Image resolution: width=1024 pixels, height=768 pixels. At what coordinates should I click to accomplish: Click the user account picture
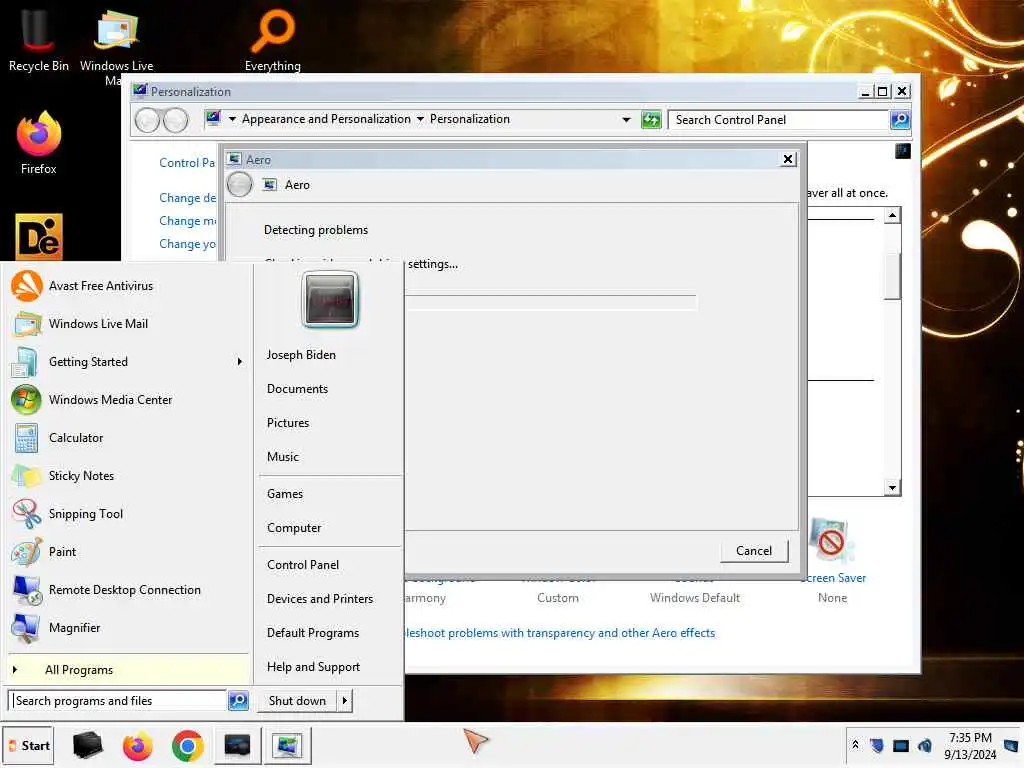point(330,299)
